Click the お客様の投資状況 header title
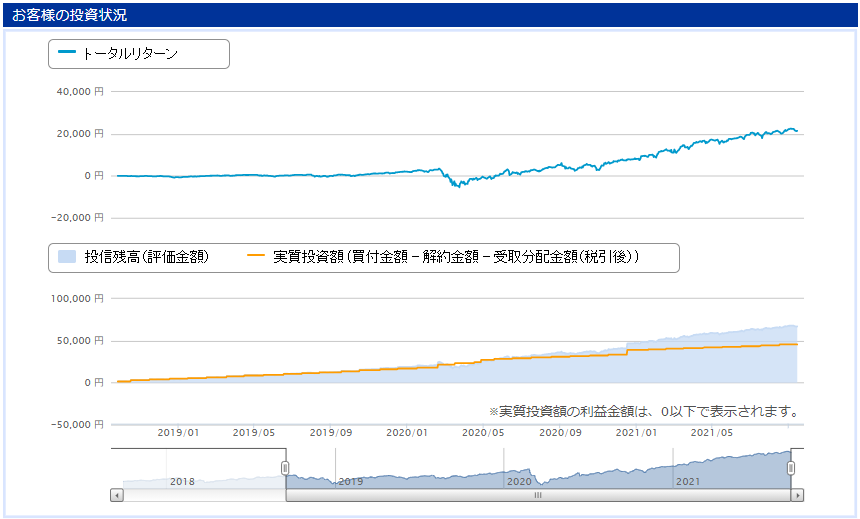Viewport: 860px width, 519px height. [69, 15]
